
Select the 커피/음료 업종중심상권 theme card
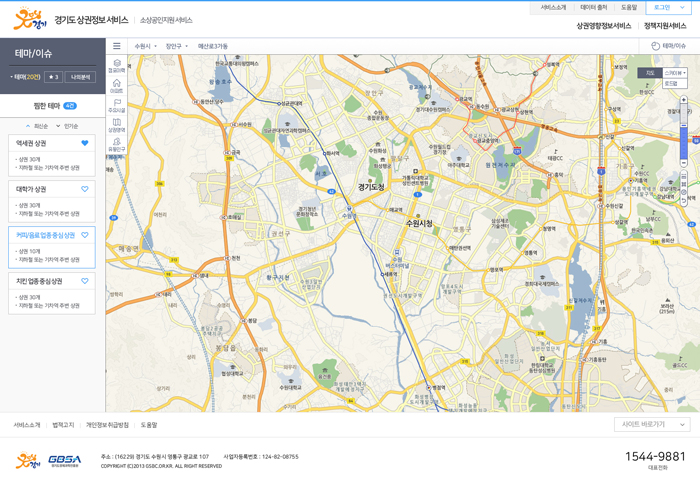[x=46, y=236]
